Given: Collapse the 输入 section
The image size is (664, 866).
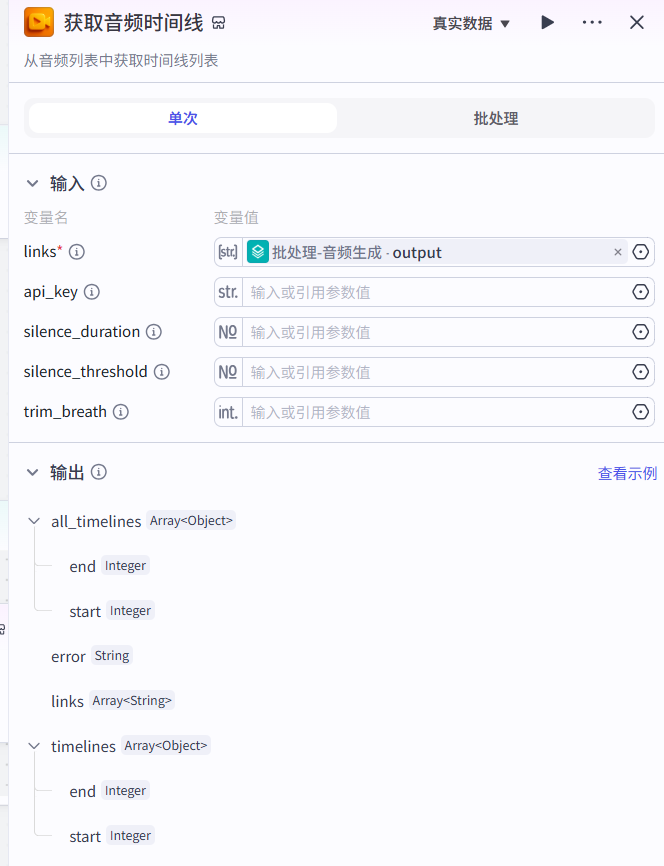Looking at the screenshot, I should [x=33, y=183].
